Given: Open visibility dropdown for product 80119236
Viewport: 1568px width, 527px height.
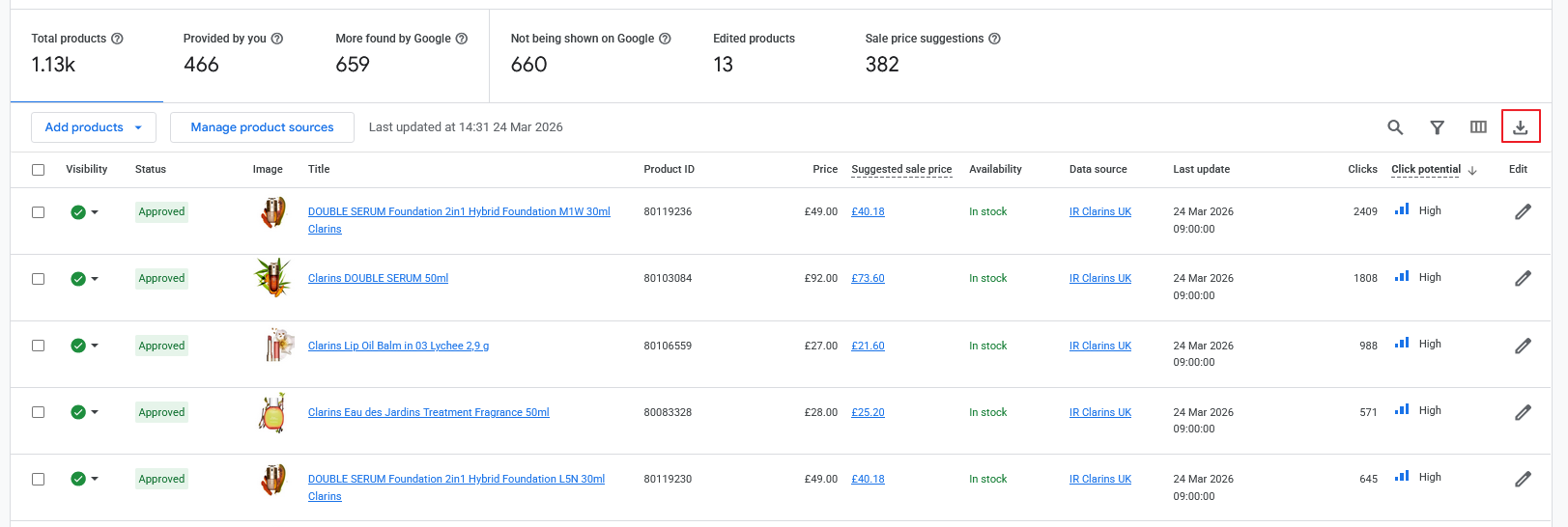Looking at the screenshot, I should [x=95, y=212].
